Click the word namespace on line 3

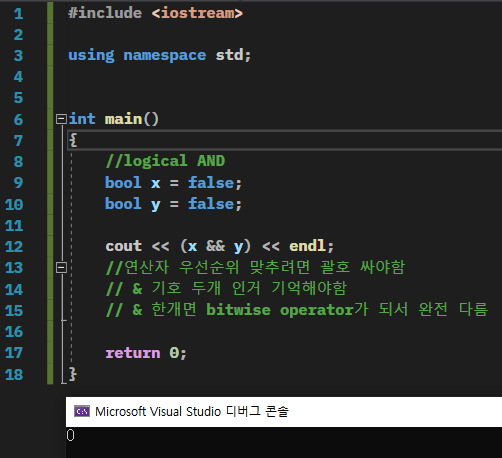[x=165, y=55]
